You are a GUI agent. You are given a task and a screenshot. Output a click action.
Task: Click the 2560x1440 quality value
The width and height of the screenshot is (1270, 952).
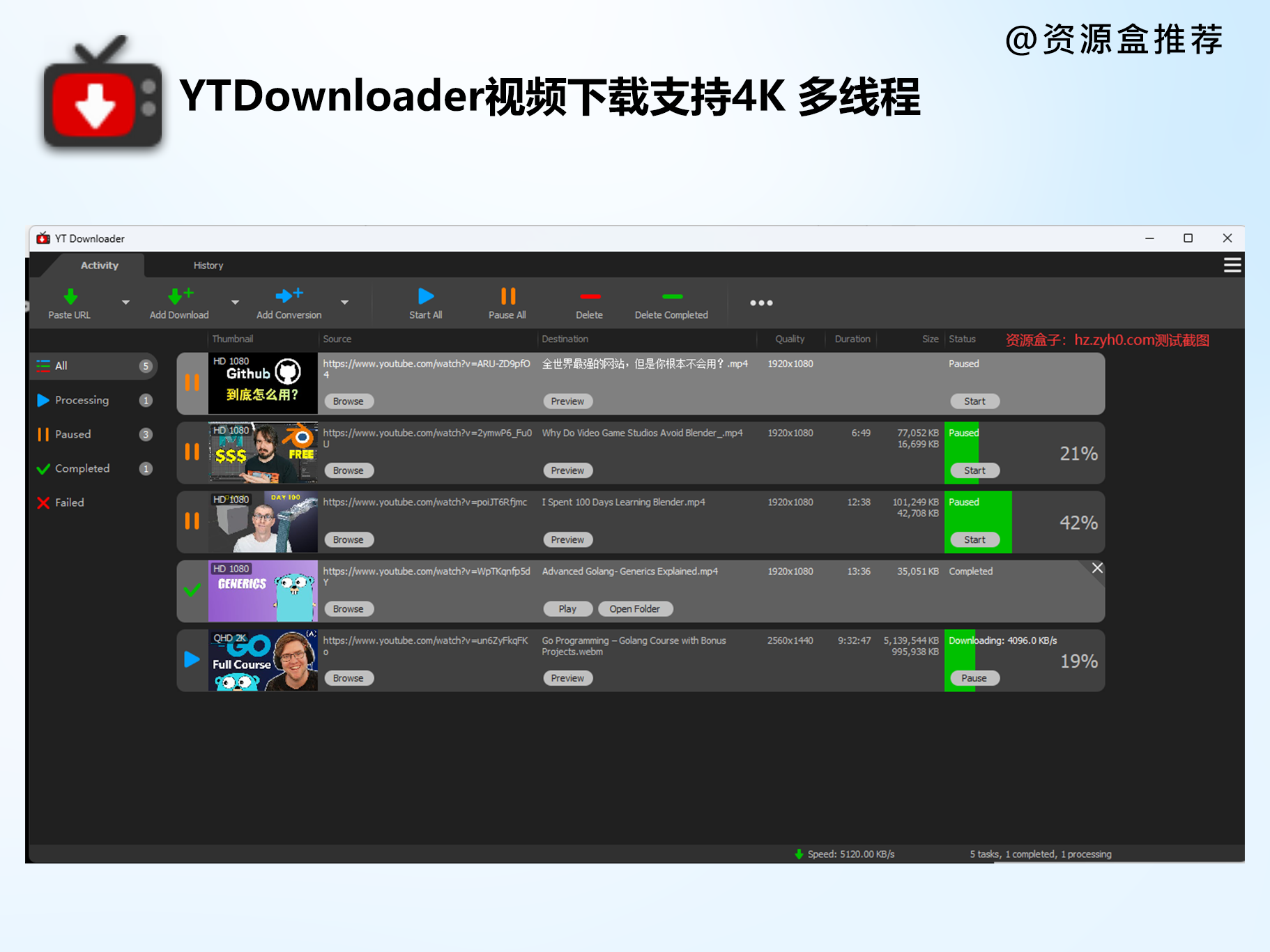click(x=790, y=640)
